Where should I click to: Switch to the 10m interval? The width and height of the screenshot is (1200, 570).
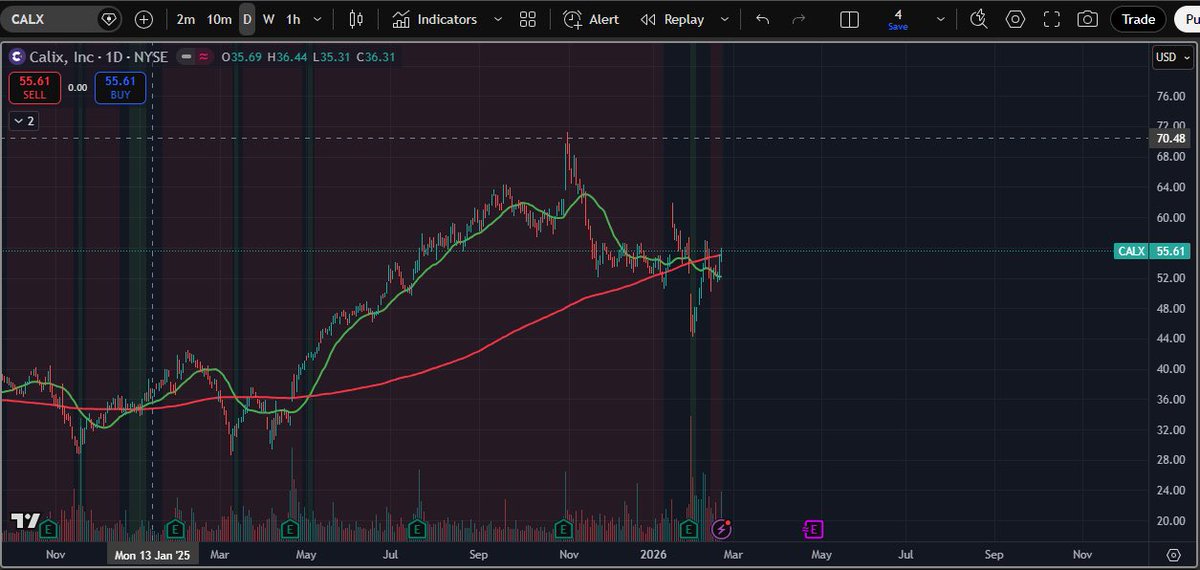click(x=219, y=19)
